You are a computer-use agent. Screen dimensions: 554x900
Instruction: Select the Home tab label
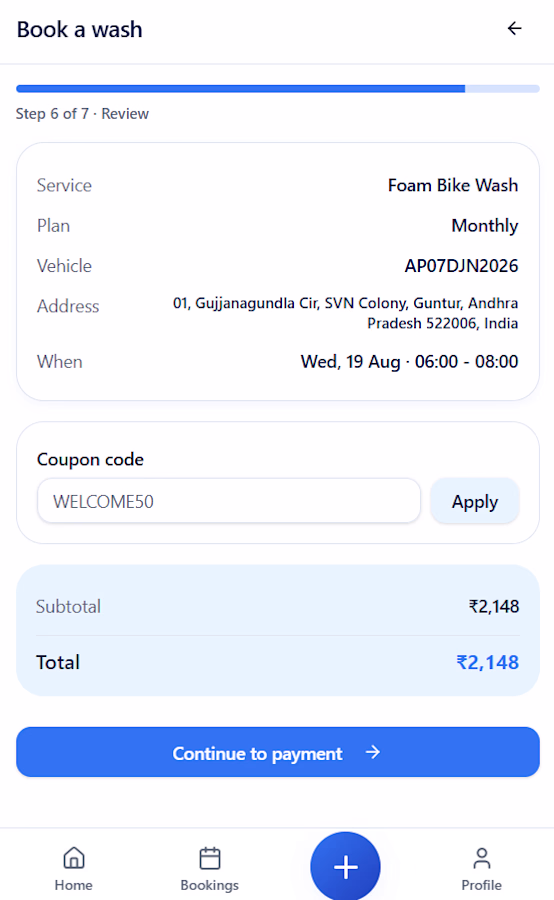(73, 885)
